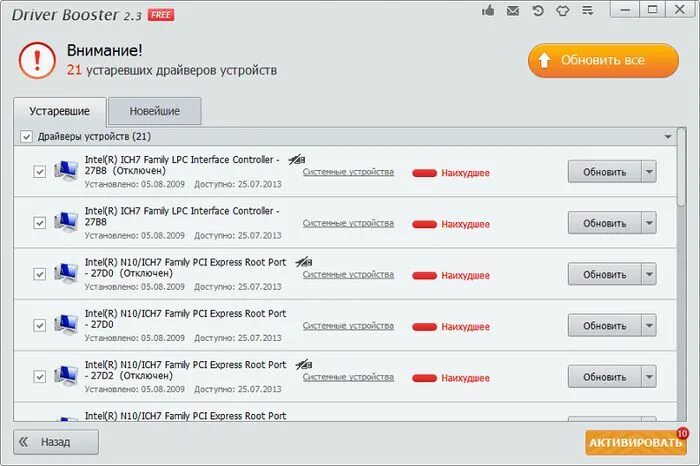Viewport: 700px width, 466px height.
Task: Click Наихудшее label of second LPC Controller 27B8
Action: pyautogui.click(x=466, y=224)
